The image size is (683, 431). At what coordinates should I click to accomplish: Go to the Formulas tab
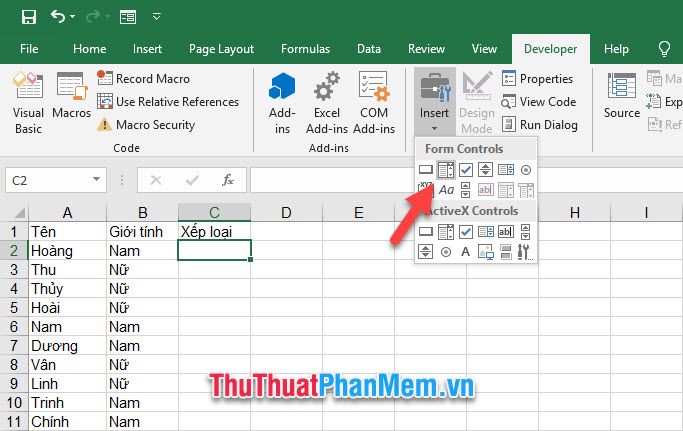tap(305, 49)
